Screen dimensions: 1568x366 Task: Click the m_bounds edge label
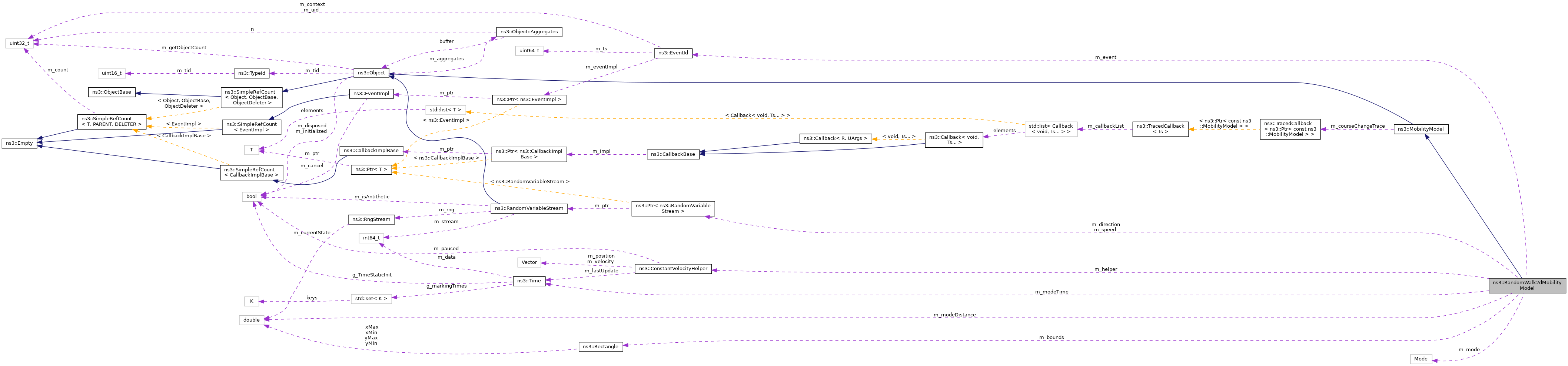(x=1051, y=338)
